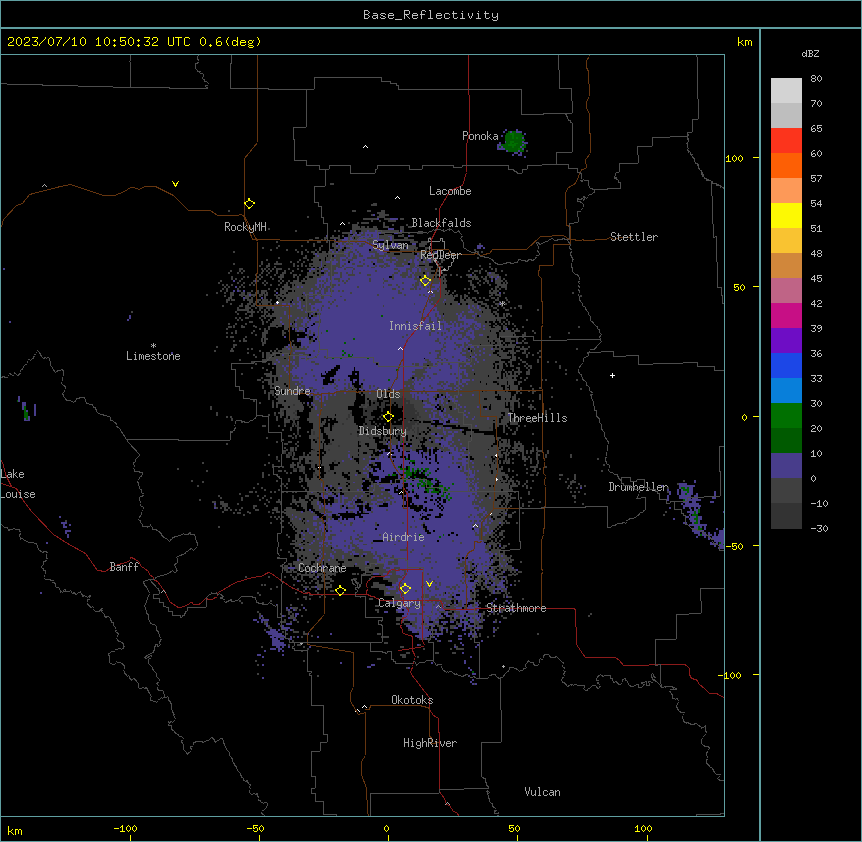
Task: Click the Sylvan label
Action: coord(390,245)
